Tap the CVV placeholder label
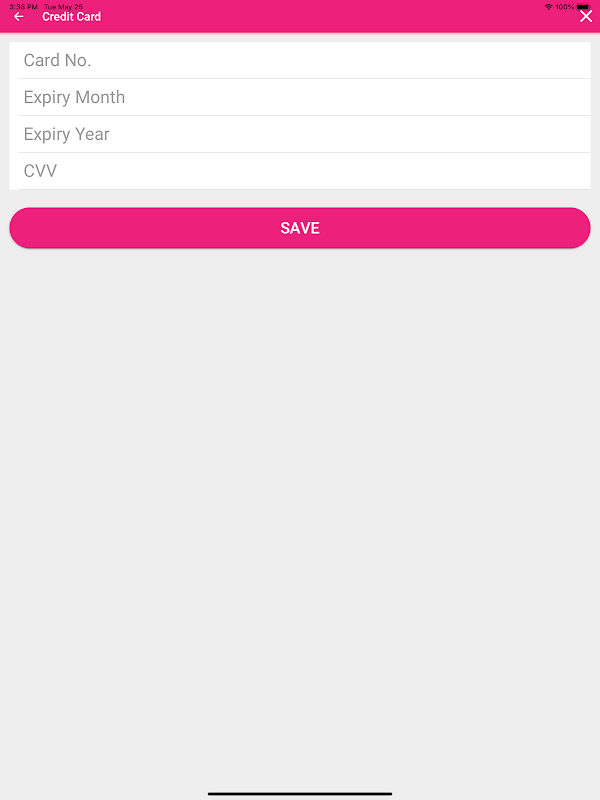Image resolution: width=600 pixels, height=800 pixels. [x=40, y=171]
